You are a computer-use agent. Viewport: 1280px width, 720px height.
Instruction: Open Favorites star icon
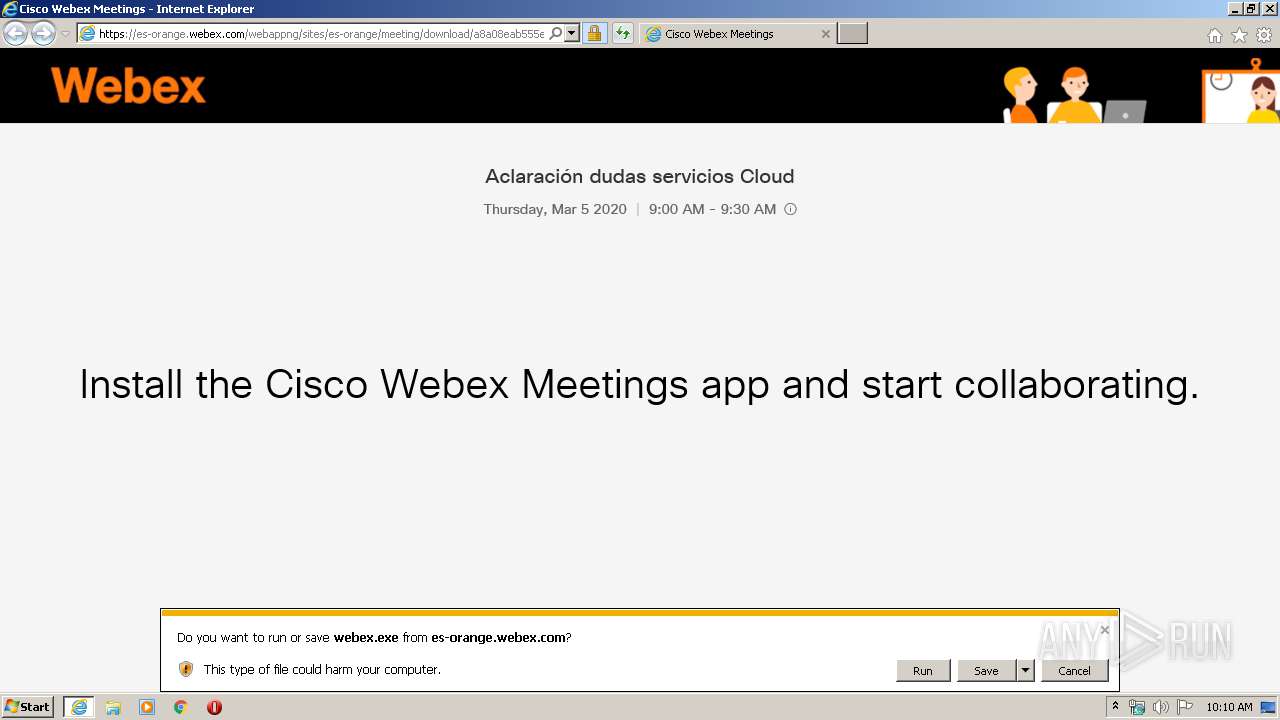pyautogui.click(x=1239, y=35)
